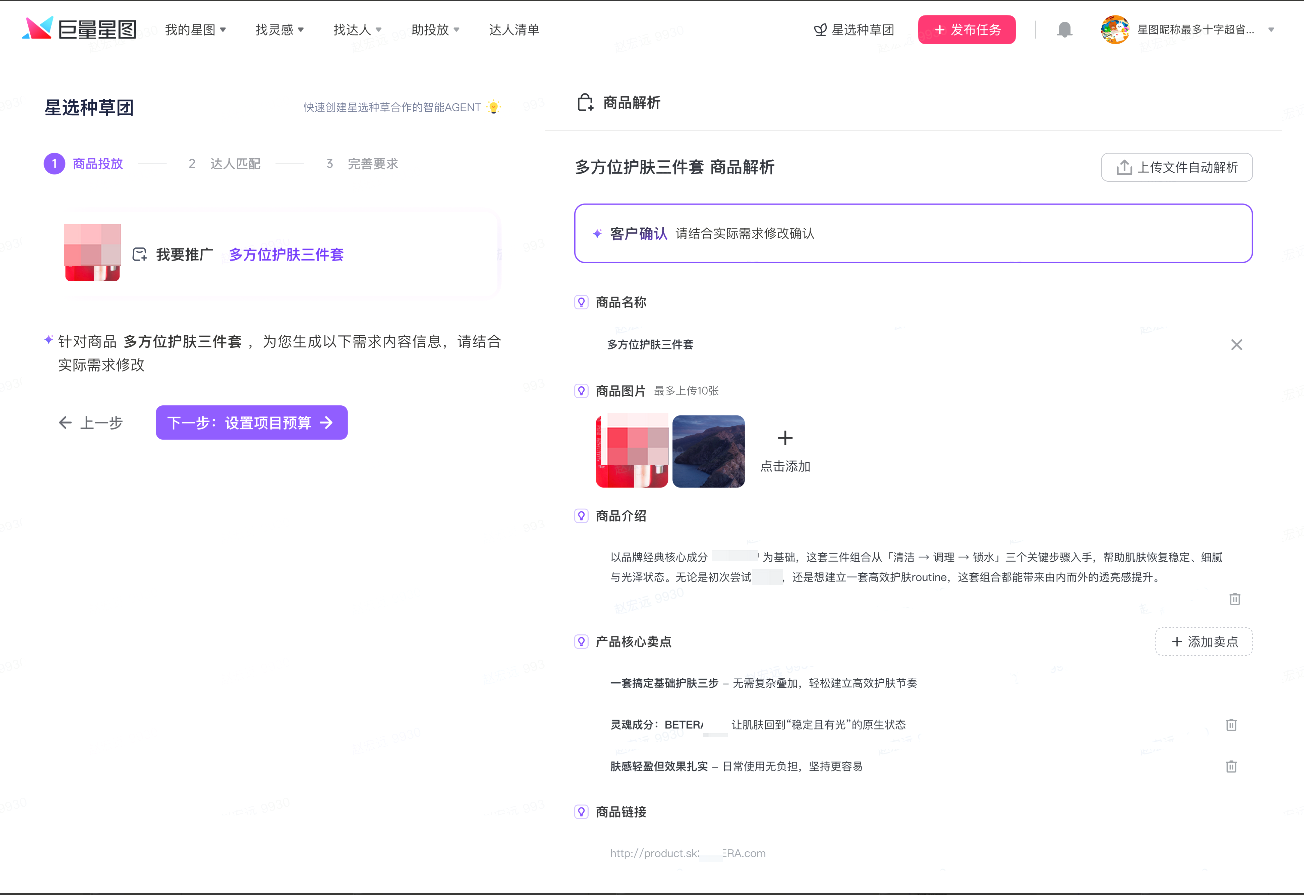Click the 多方位护肤三件套 商品解析 heading
The image size is (1304, 895).
coord(675,168)
